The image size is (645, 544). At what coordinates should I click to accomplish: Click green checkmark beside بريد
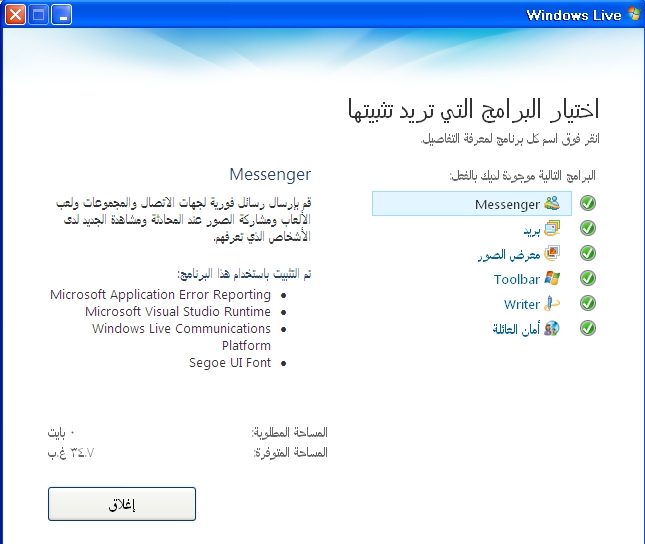588,228
